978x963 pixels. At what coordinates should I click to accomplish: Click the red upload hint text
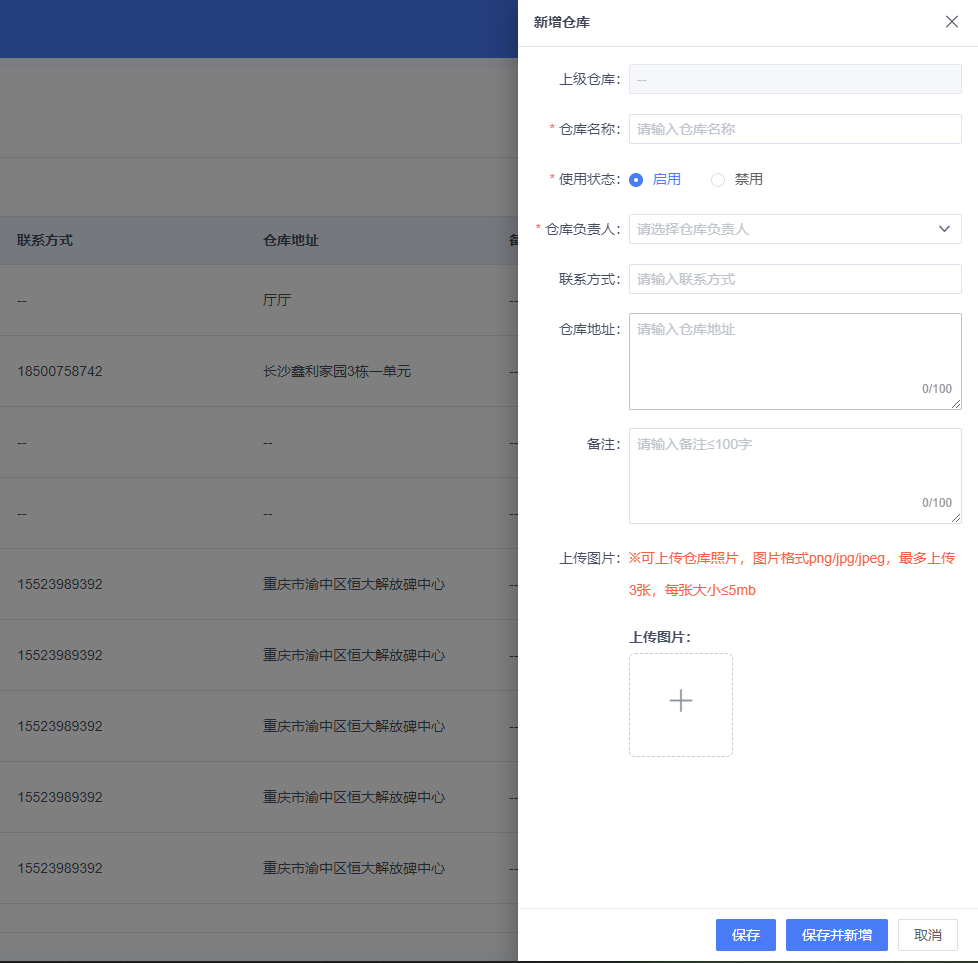tap(792, 574)
